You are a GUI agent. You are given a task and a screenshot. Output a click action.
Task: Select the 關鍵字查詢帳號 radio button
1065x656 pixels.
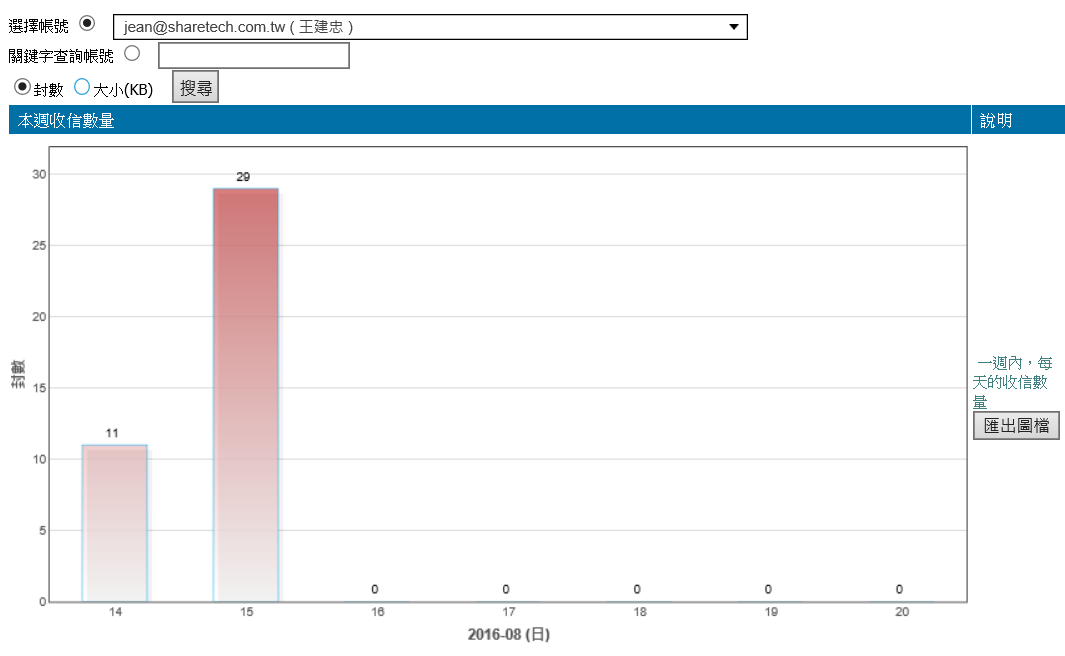132,53
